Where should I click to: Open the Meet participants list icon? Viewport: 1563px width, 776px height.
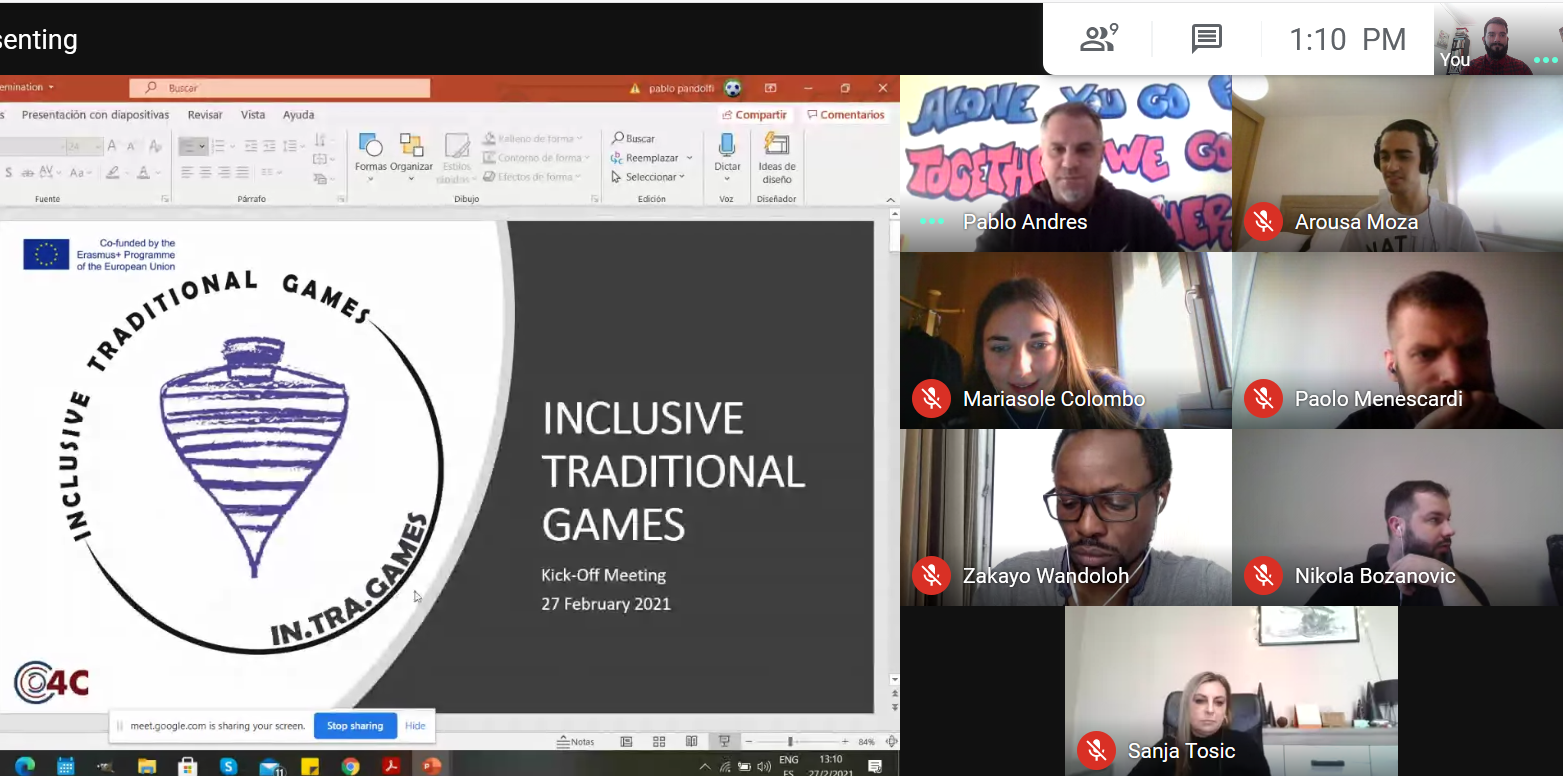(1098, 39)
